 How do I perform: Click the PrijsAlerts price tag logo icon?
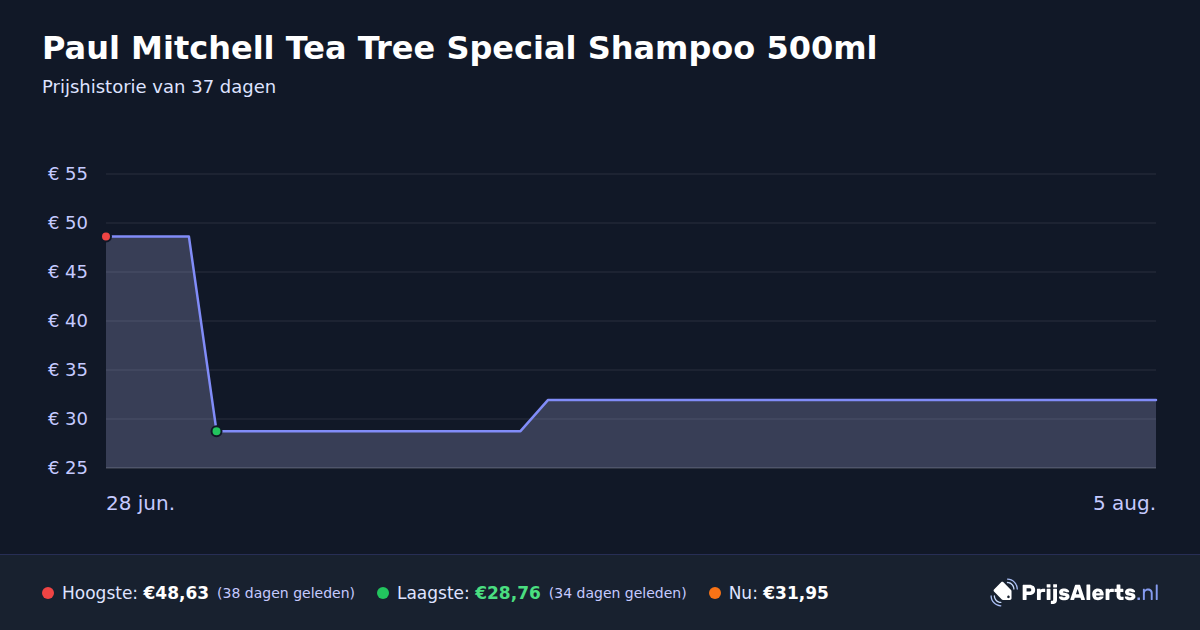pos(1003,593)
